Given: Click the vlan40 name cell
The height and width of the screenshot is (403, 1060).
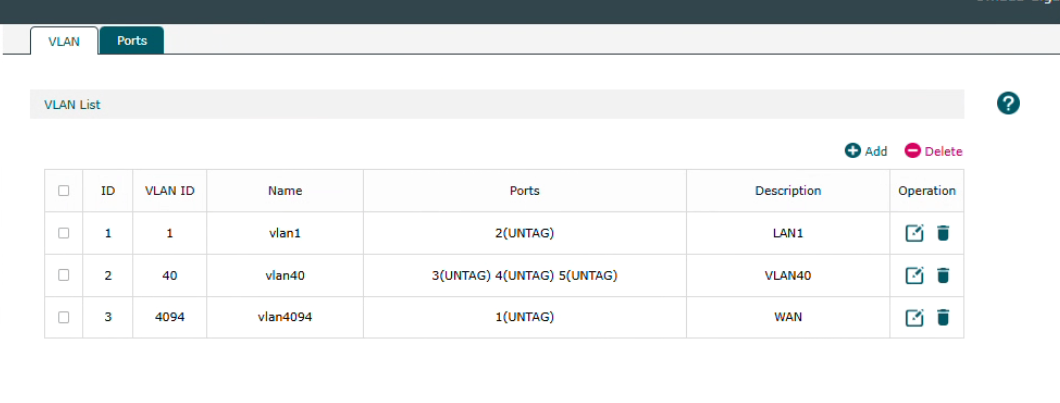Looking at the screenshot, I should (285, 275).
